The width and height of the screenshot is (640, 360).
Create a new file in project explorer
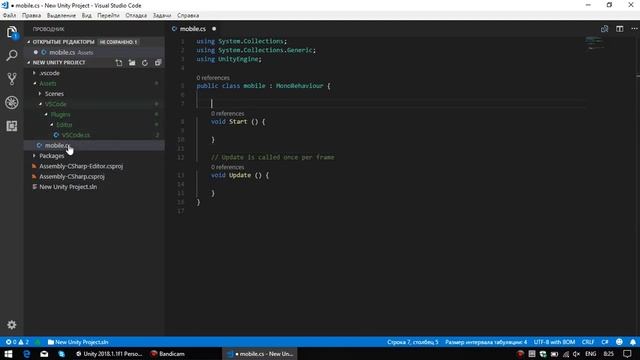tap(119, 63)
